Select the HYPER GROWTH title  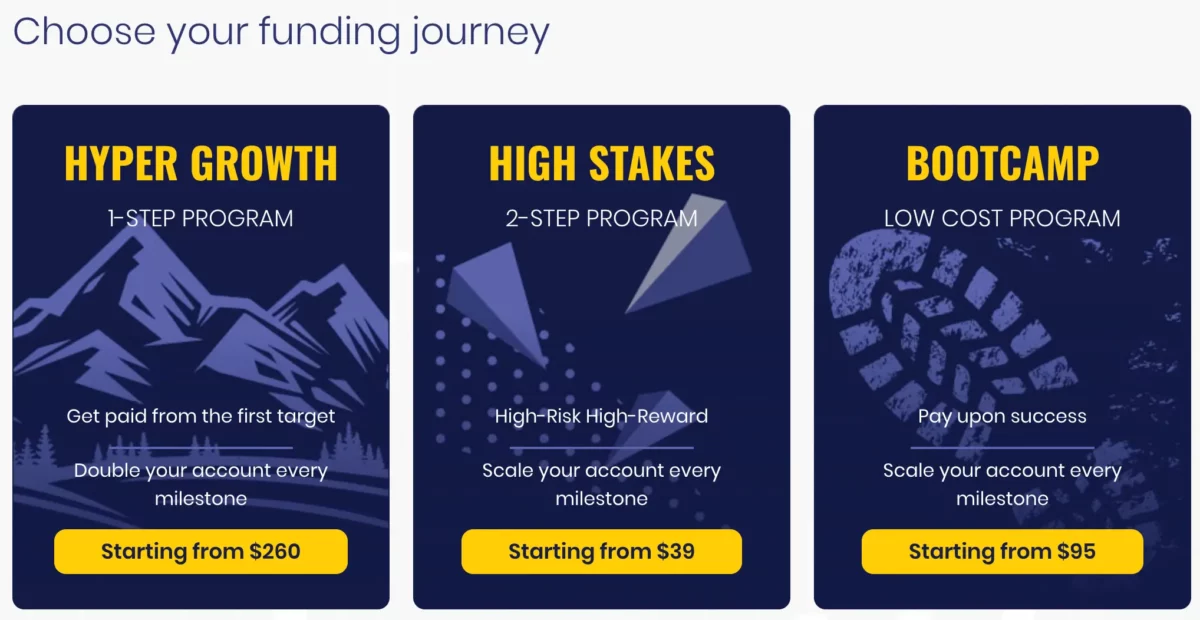pyautogui.click(x=200, y=162)
